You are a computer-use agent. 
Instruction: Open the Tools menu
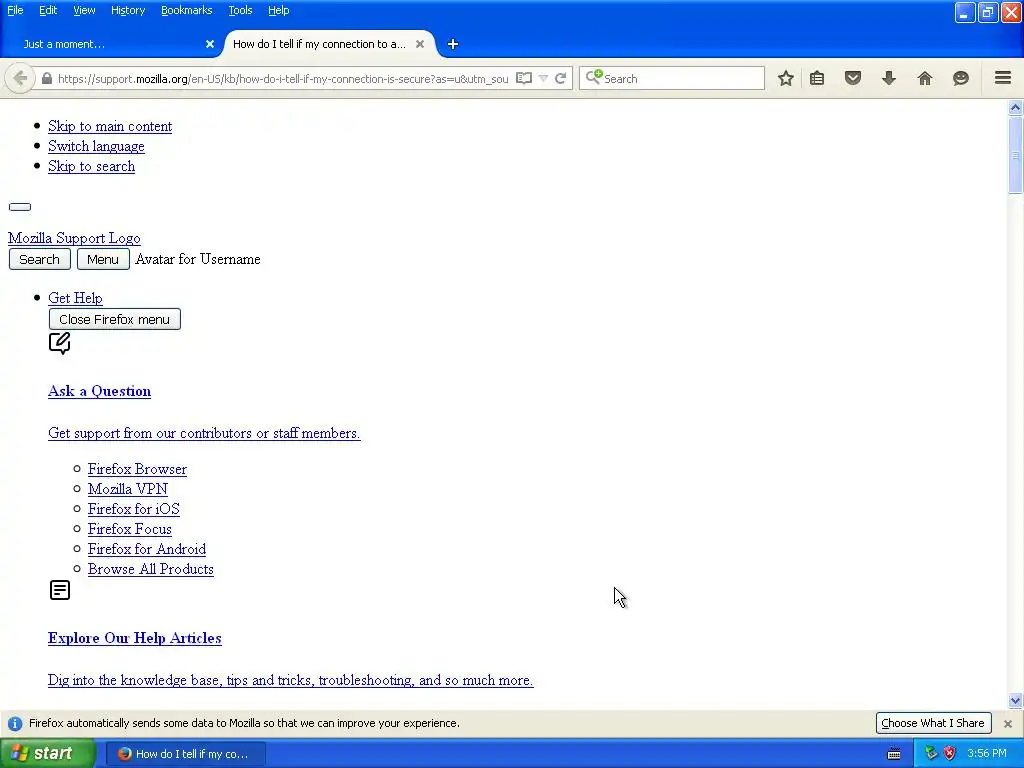(240, 10)
